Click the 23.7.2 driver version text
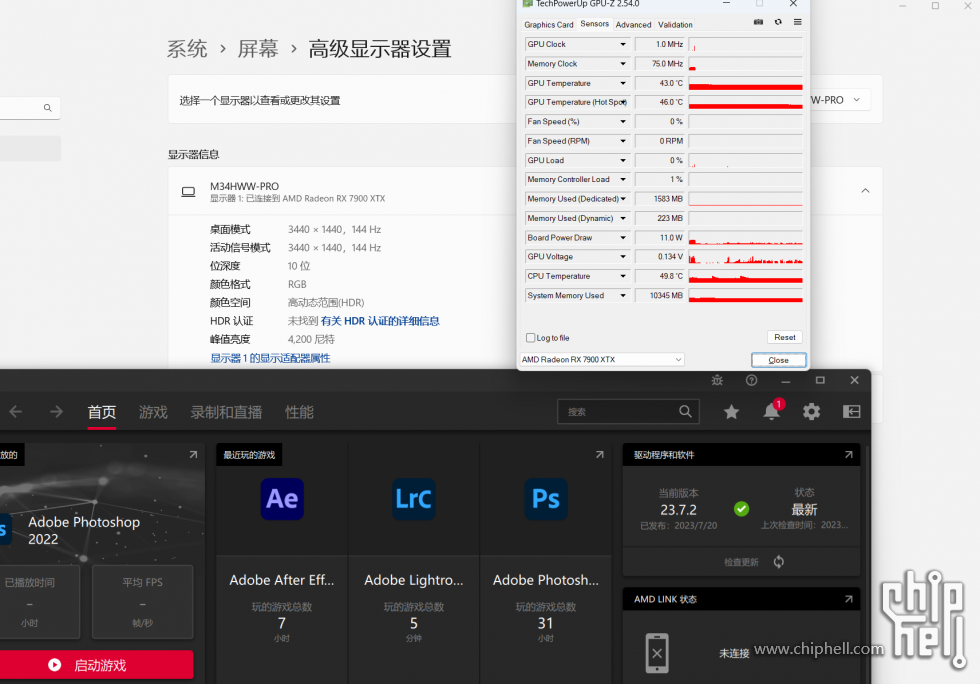This screenshot has width=980, height=684. tap(678, 510)
